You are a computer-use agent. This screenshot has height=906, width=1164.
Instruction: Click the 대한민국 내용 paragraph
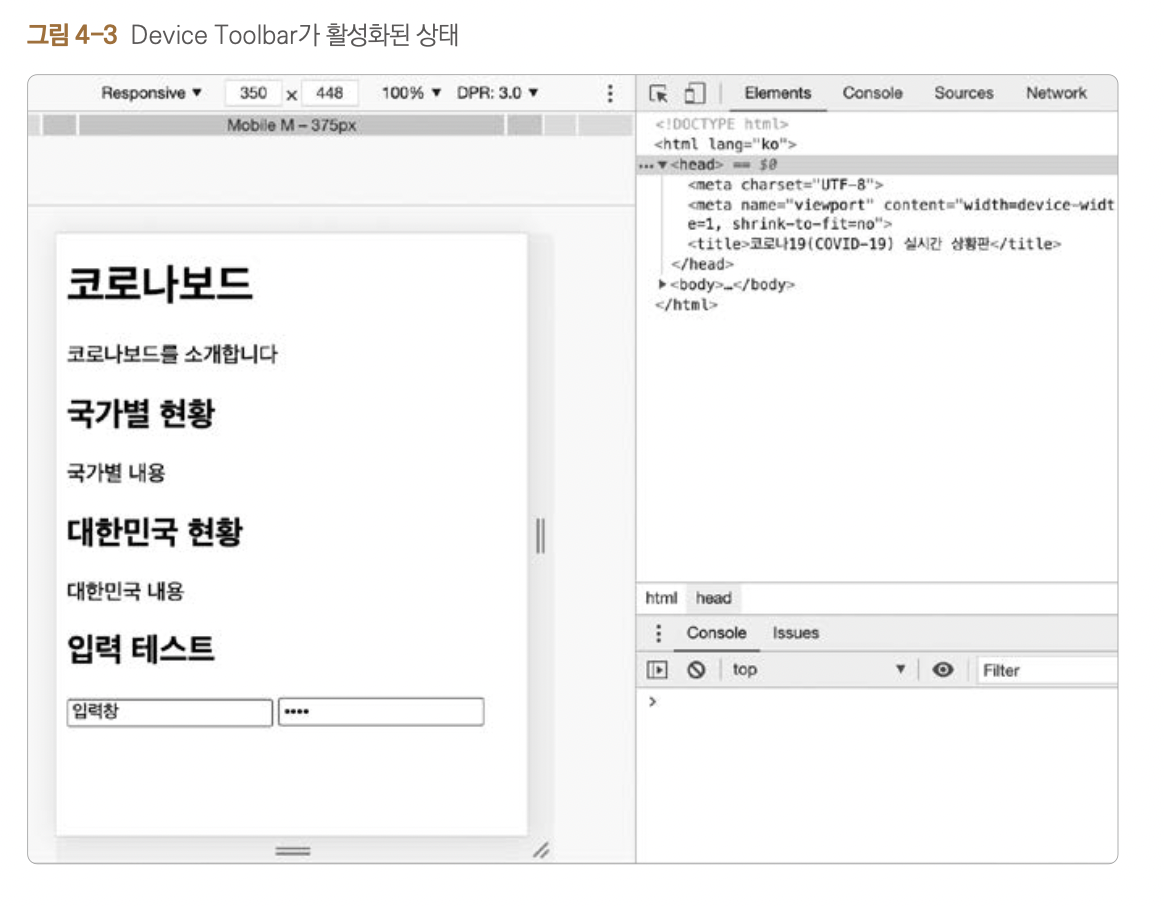[x=125, y=591]
